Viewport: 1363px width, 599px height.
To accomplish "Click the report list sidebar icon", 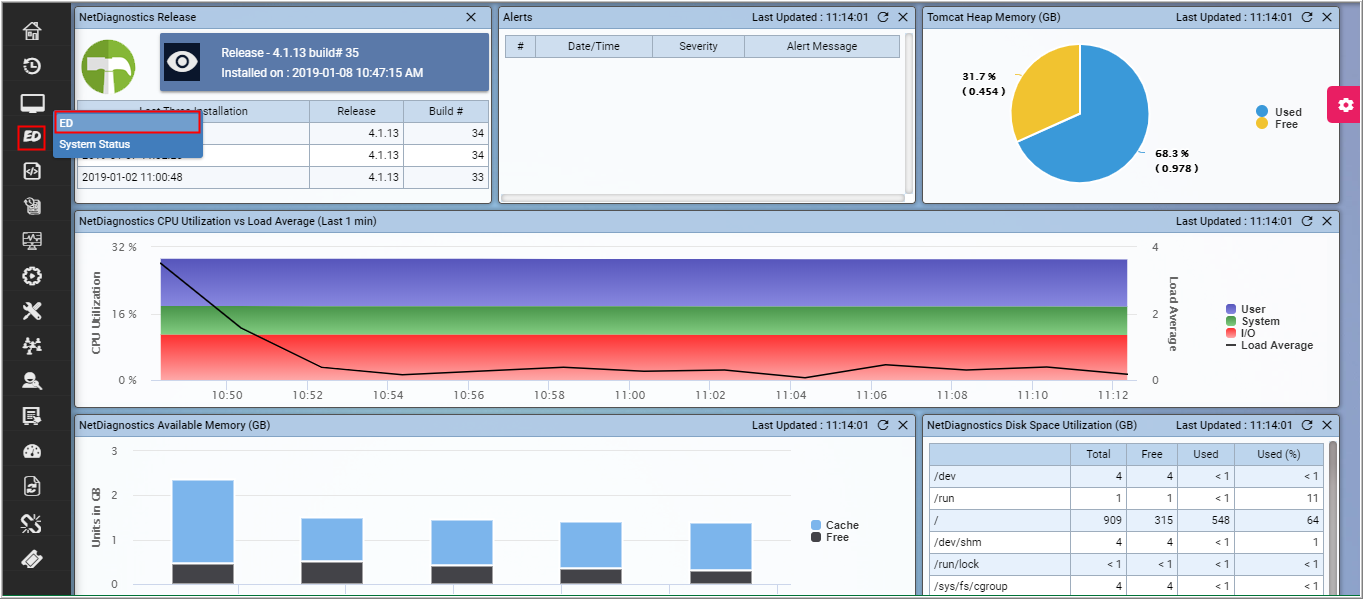I will point(32,415).
